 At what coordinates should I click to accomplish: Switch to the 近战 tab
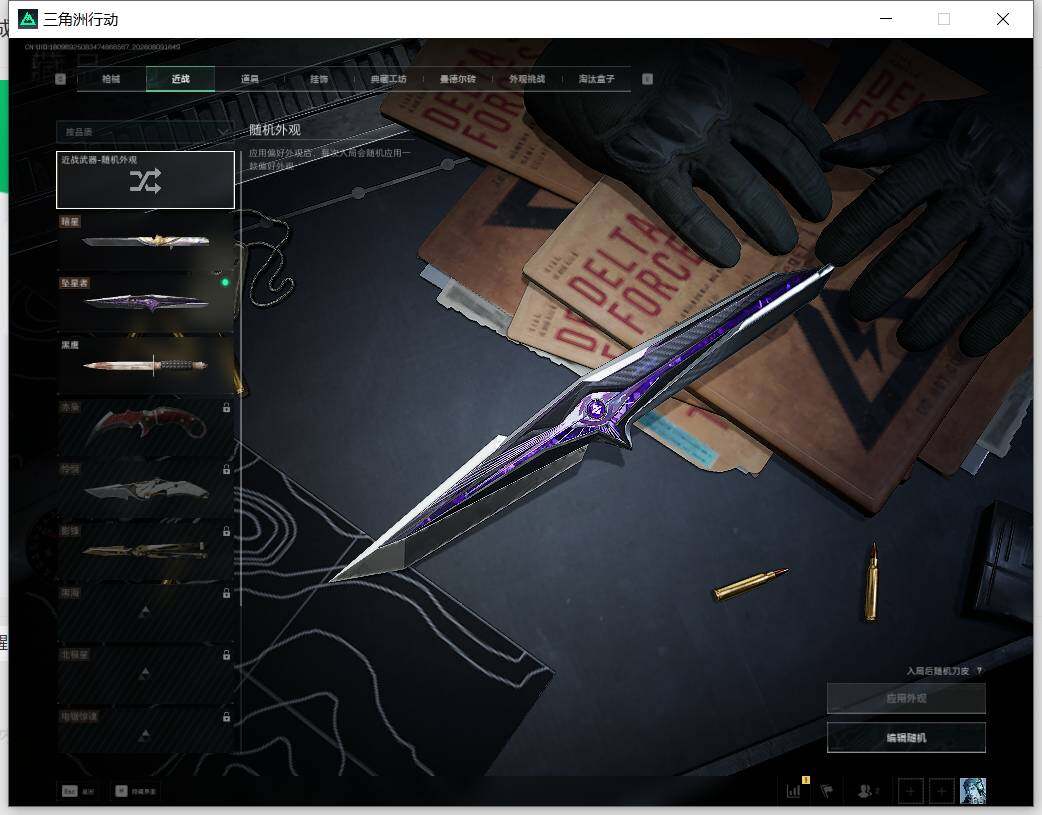[x=181, y=79]
